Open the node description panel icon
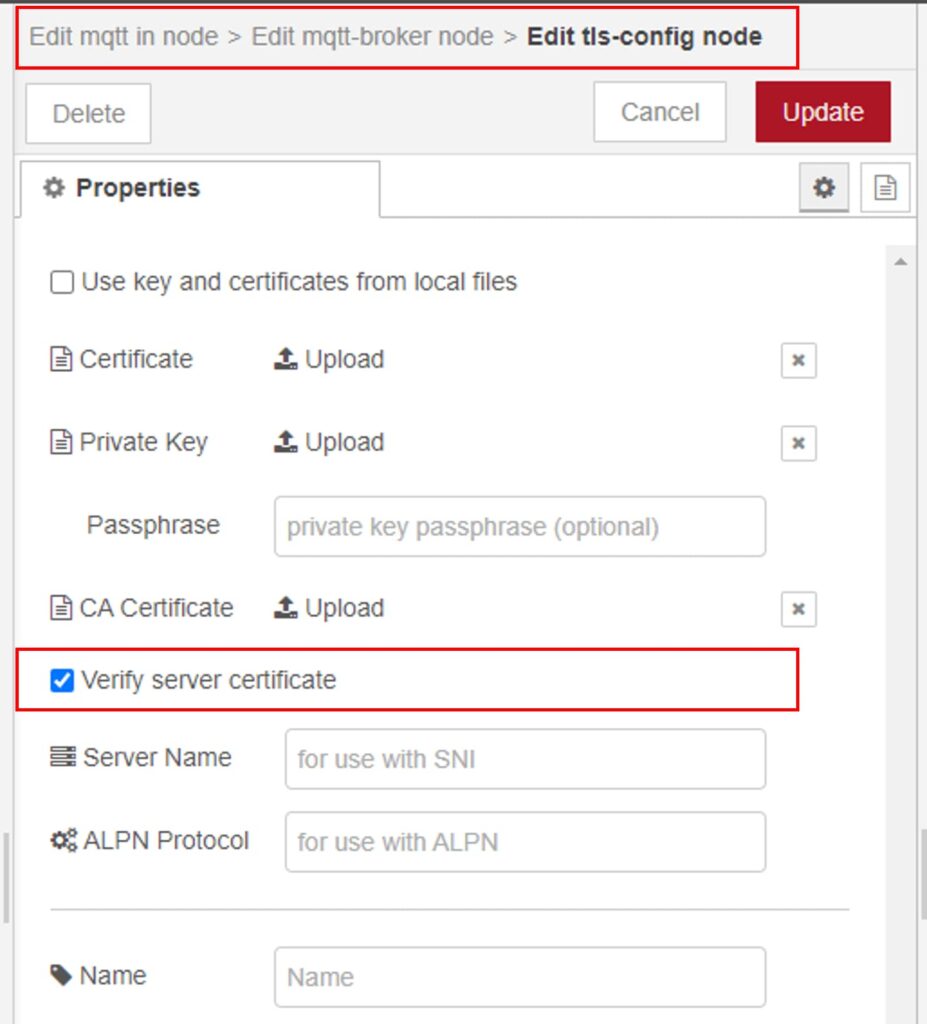 click(884, 187)
